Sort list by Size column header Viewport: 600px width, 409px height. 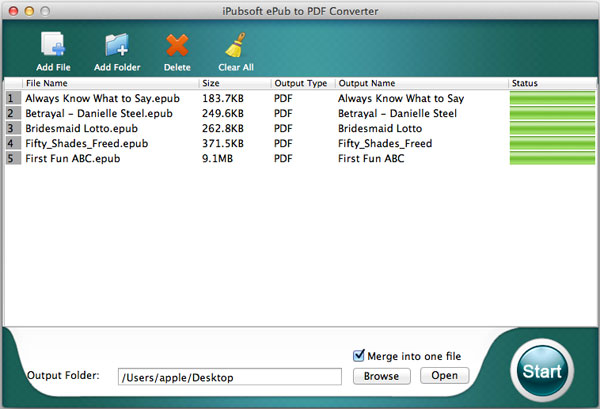click(x=234, y=83)
